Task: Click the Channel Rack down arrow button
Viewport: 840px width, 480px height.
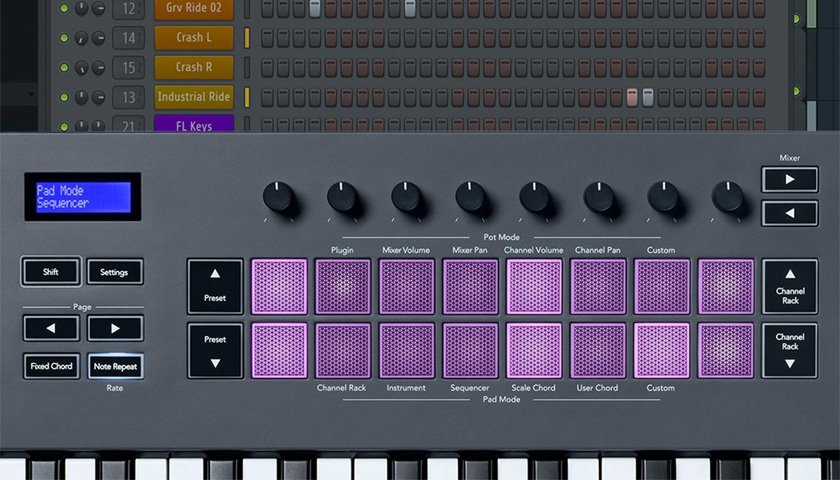Action: tap(790, 351)
